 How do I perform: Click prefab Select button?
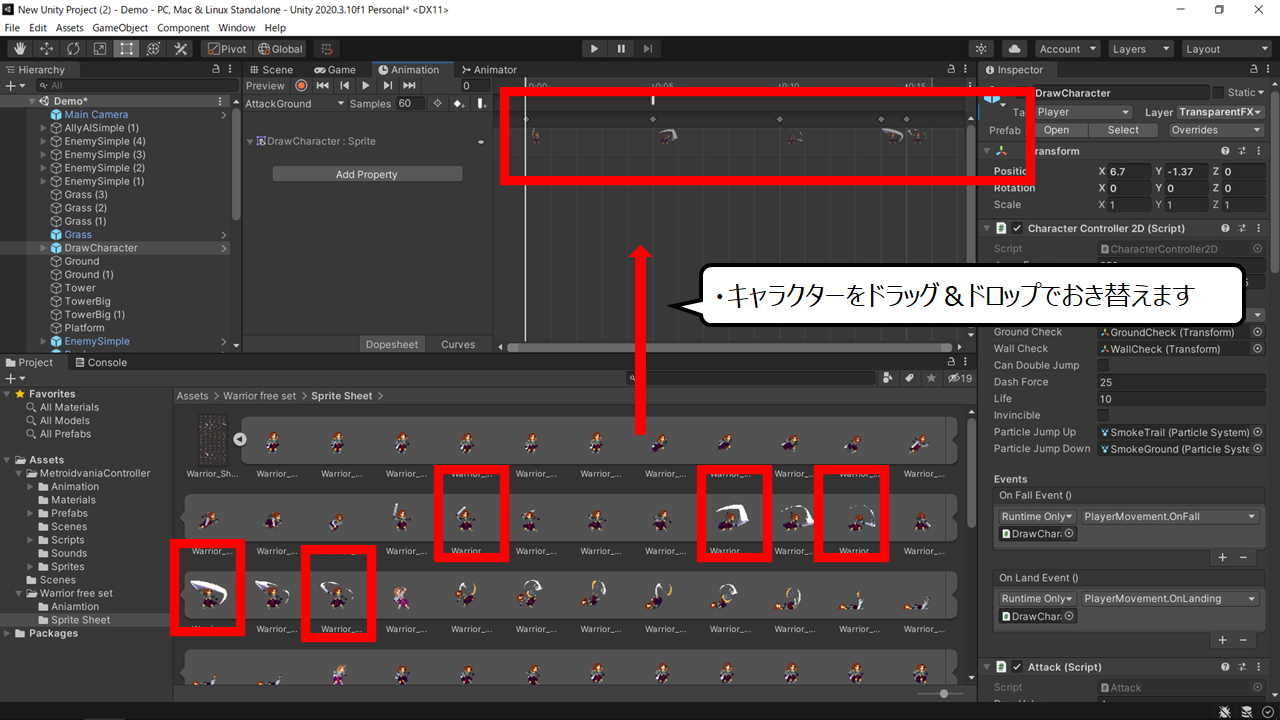click(1123, 130)
